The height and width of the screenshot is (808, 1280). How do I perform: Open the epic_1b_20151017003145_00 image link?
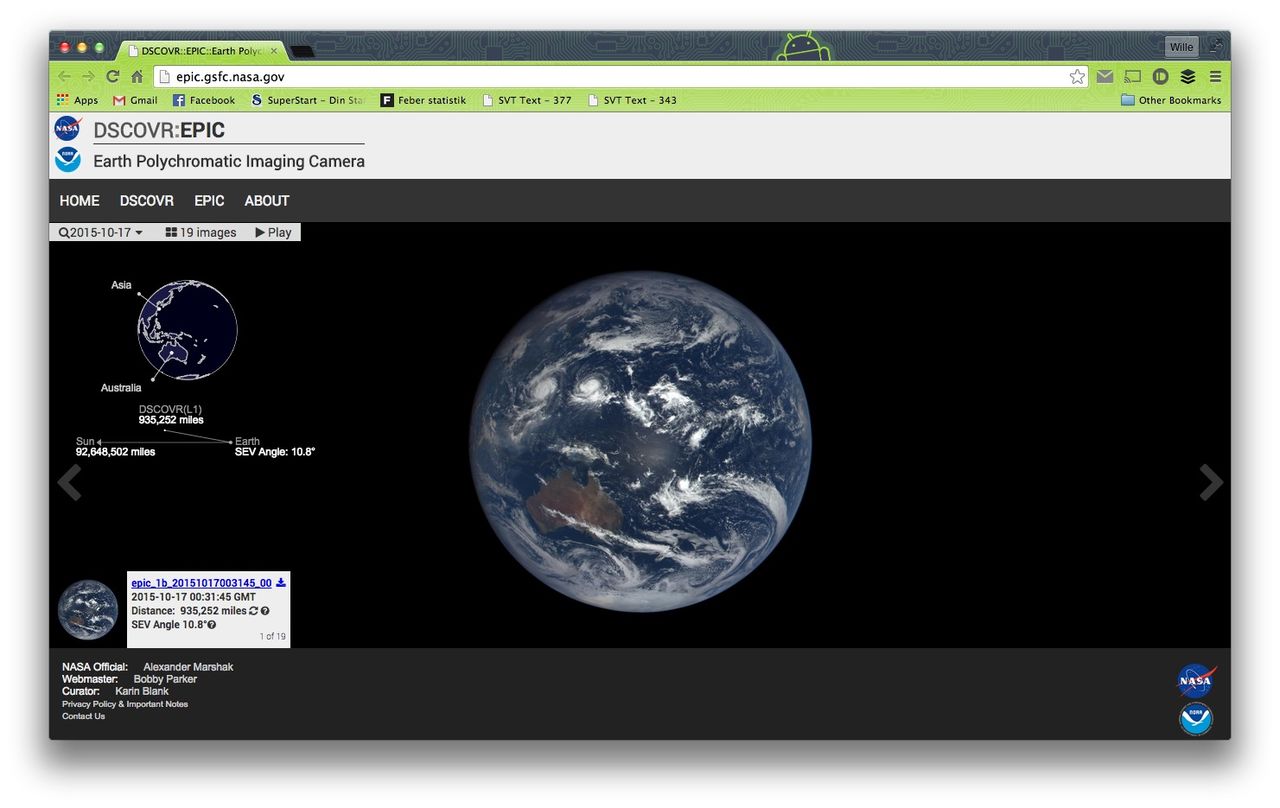201,583
